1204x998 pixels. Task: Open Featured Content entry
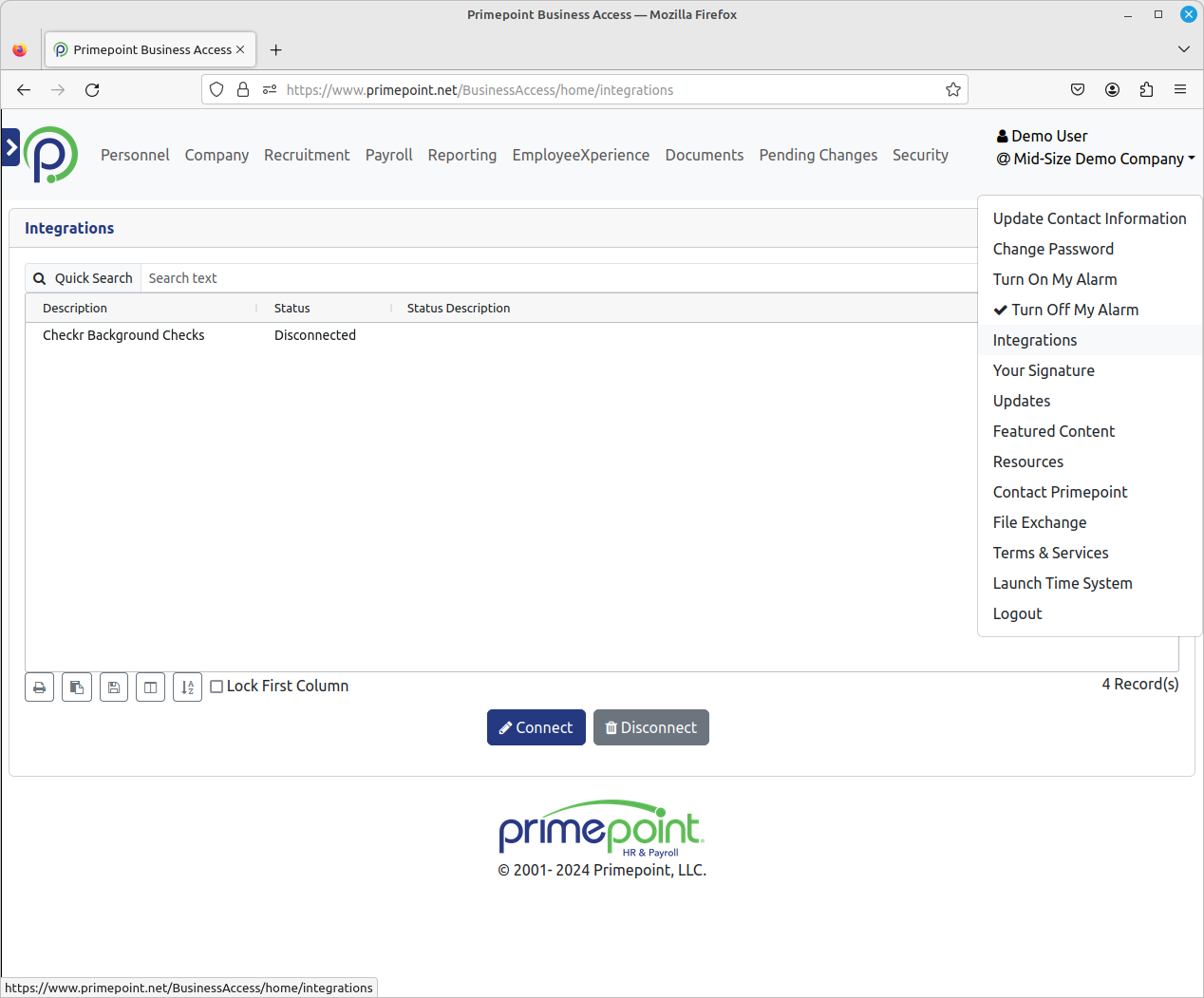[x=1090, y=431]
